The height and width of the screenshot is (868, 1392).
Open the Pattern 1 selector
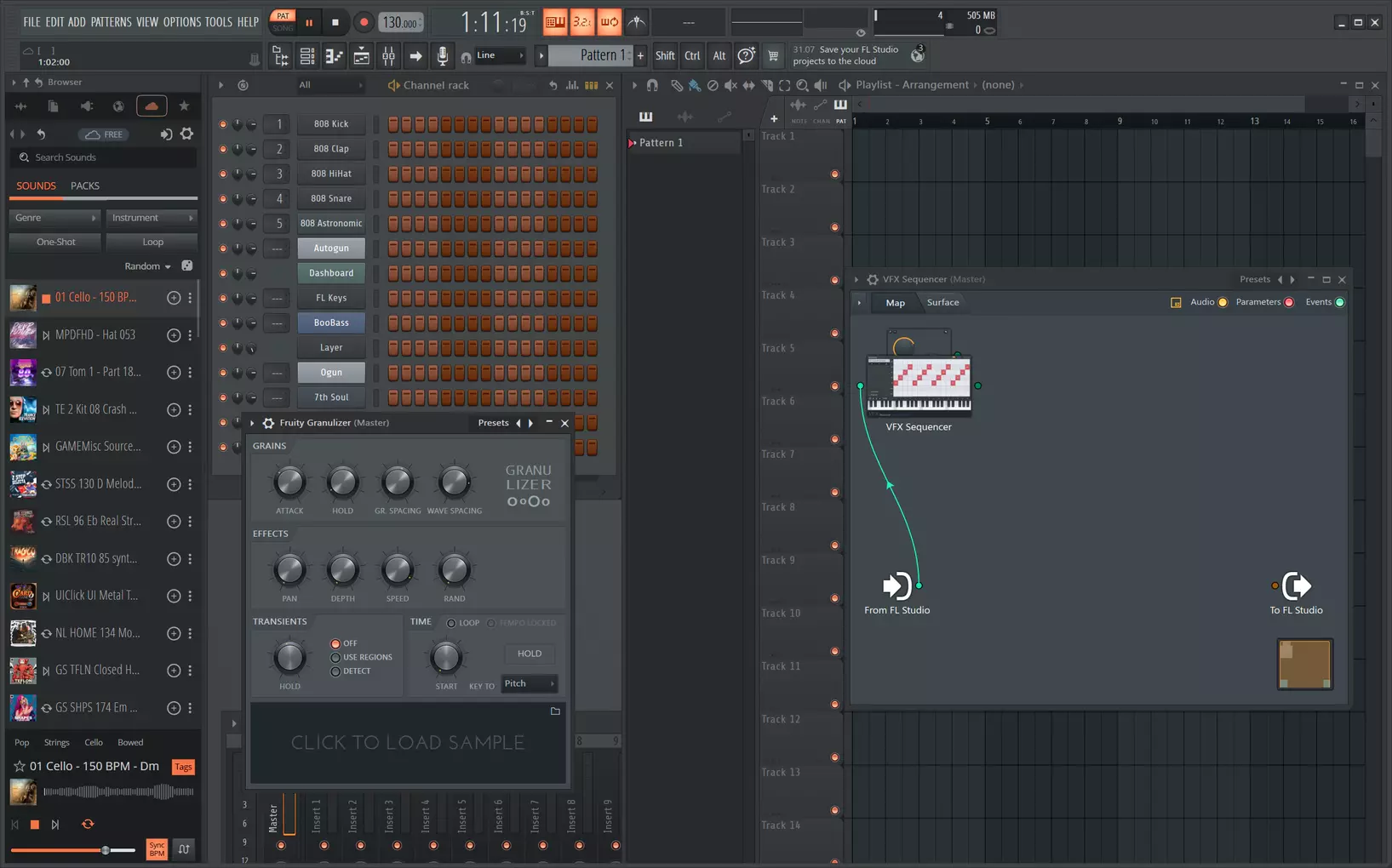[589, 55]
